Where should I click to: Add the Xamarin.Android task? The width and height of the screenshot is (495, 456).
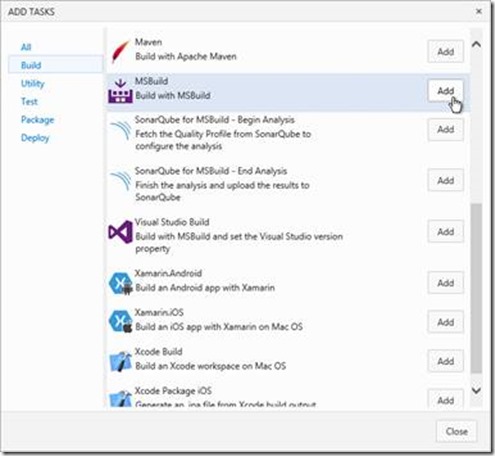point(446,283)
